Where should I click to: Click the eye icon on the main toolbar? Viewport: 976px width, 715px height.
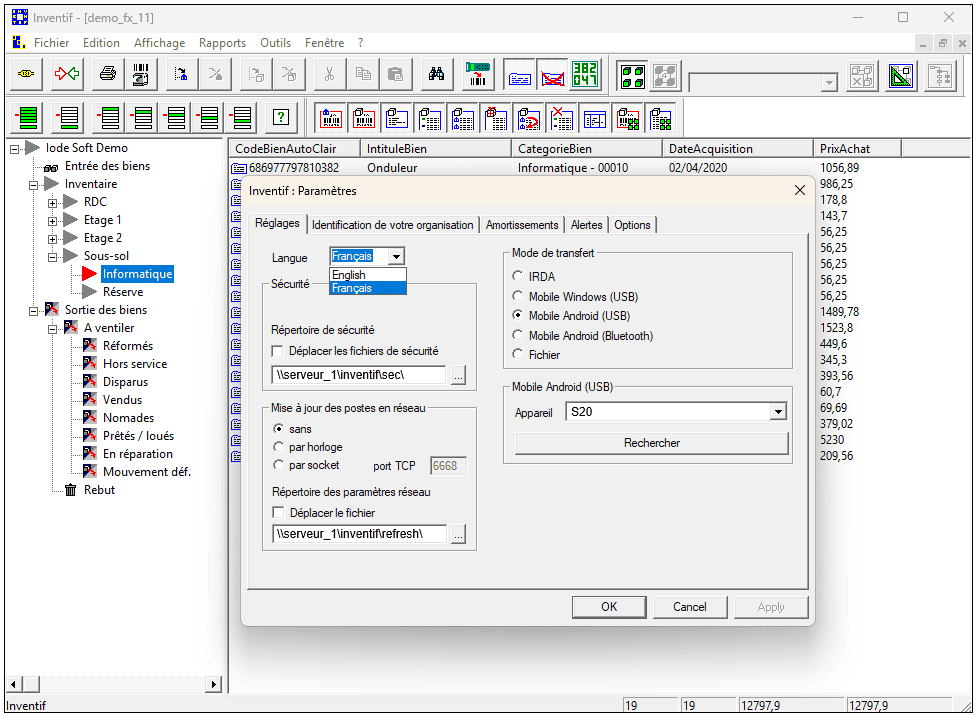click(x=25, y=74)
